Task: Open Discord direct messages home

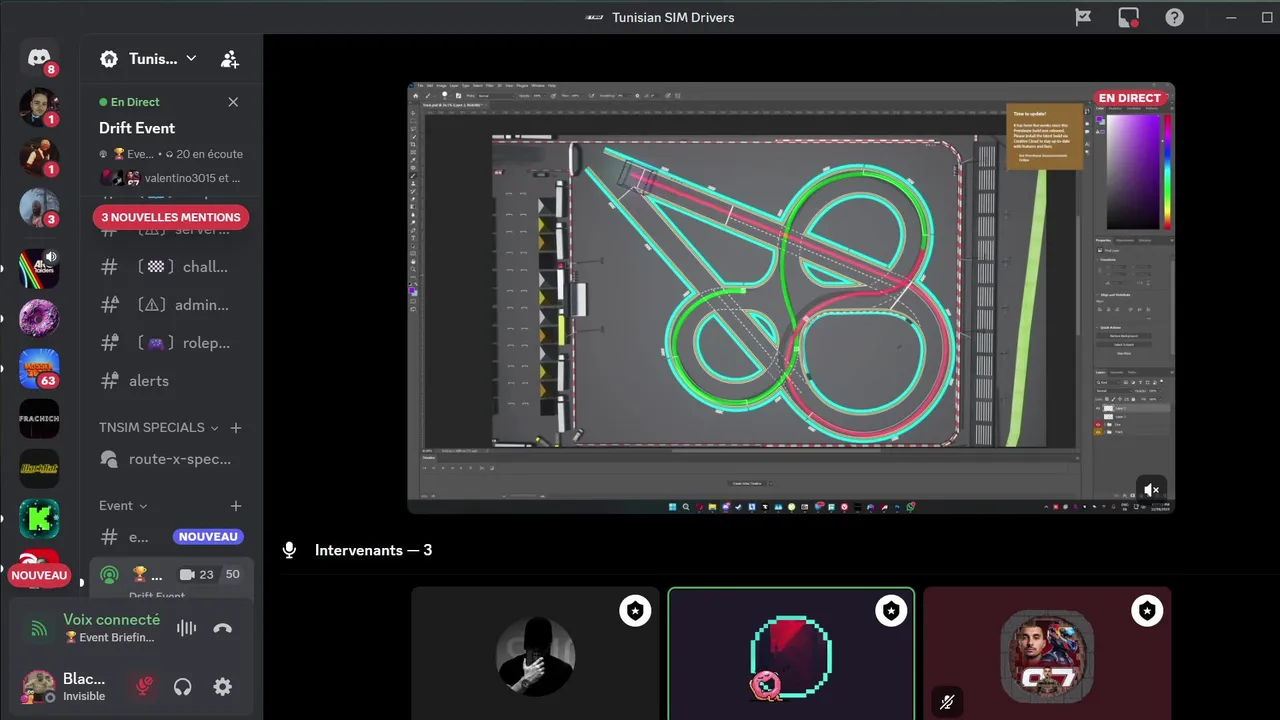Action: tap(39, 58)
